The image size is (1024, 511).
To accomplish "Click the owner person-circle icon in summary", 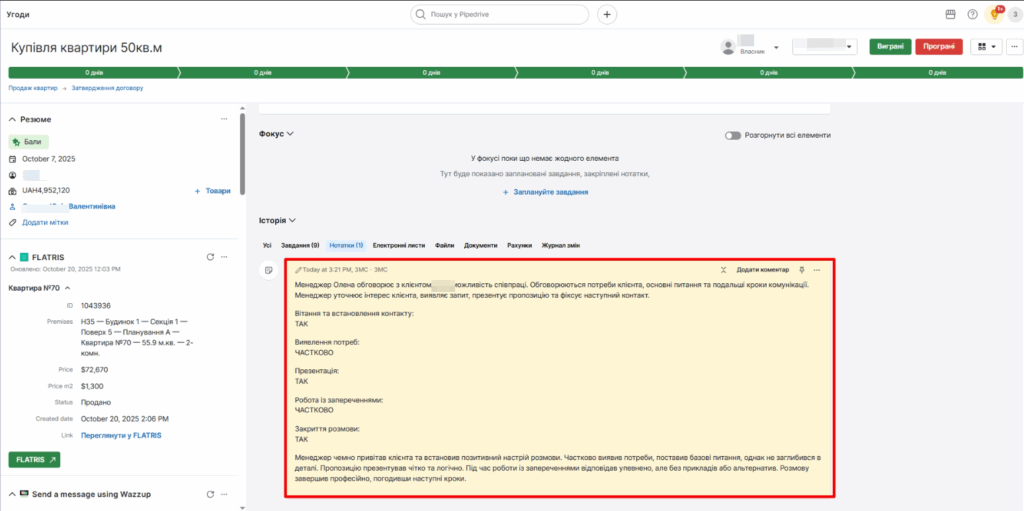I will click(x=12, y=175).
